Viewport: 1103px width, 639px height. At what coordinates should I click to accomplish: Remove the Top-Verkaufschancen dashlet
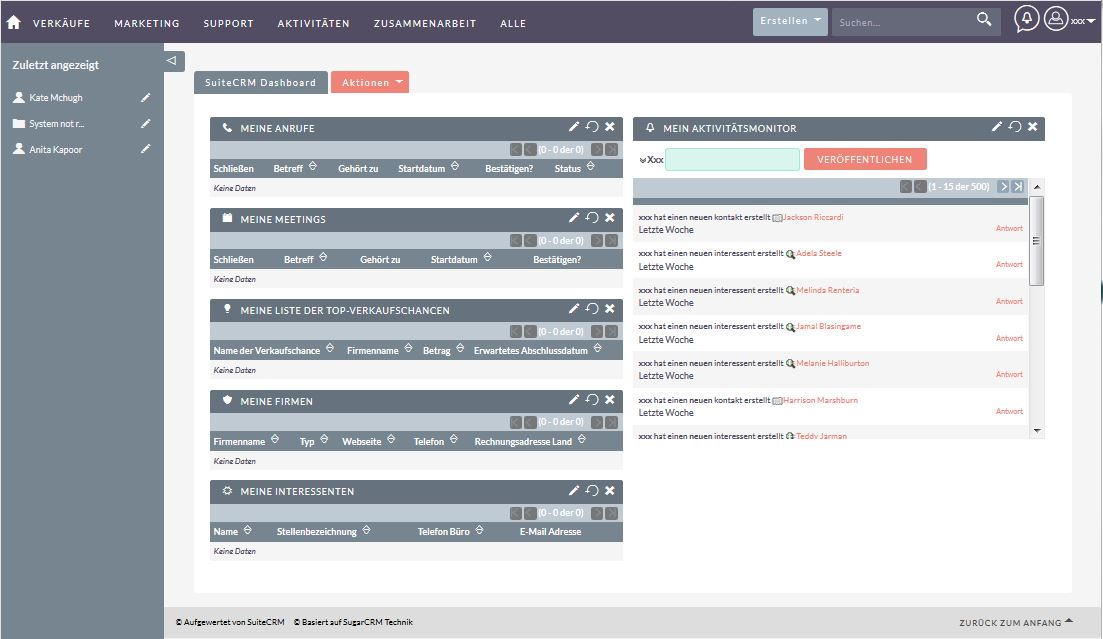[610, 308]
